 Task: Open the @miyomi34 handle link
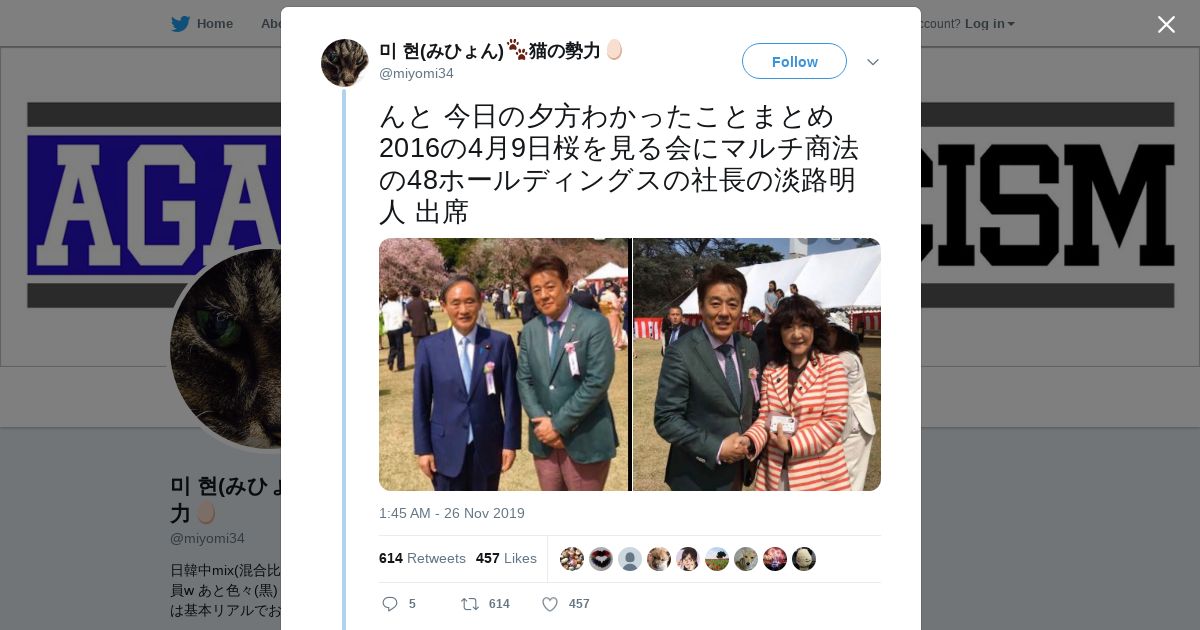(x=416, y=73)
